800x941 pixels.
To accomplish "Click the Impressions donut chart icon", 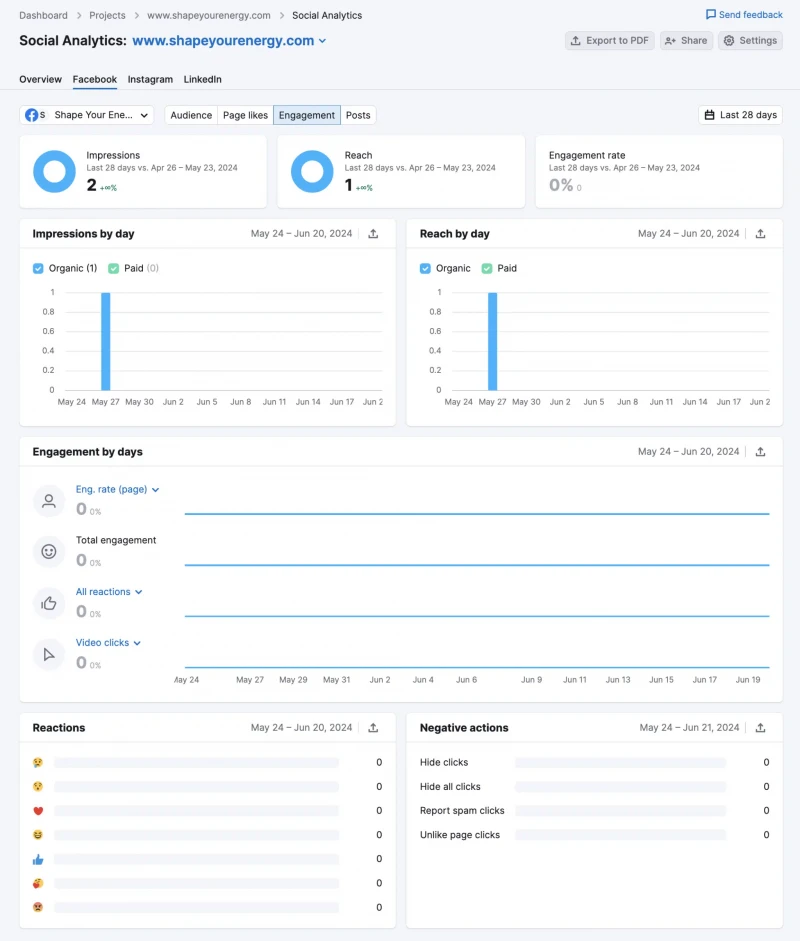I will click(x=54, y=172).
